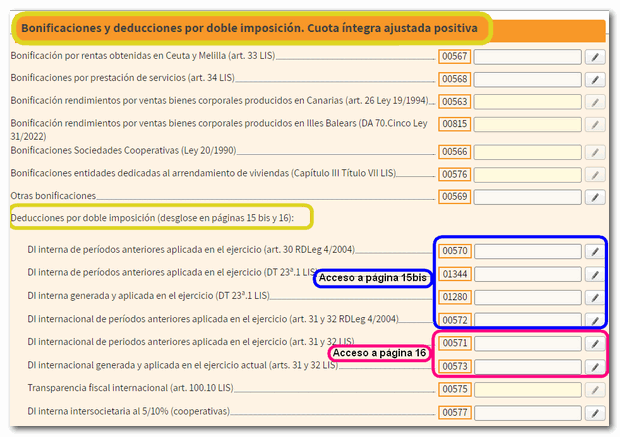620x437 pixels.
Task: Click the 'Acceso a página 15bis' label
Action: pyautogui.click(x=372, y=279)
